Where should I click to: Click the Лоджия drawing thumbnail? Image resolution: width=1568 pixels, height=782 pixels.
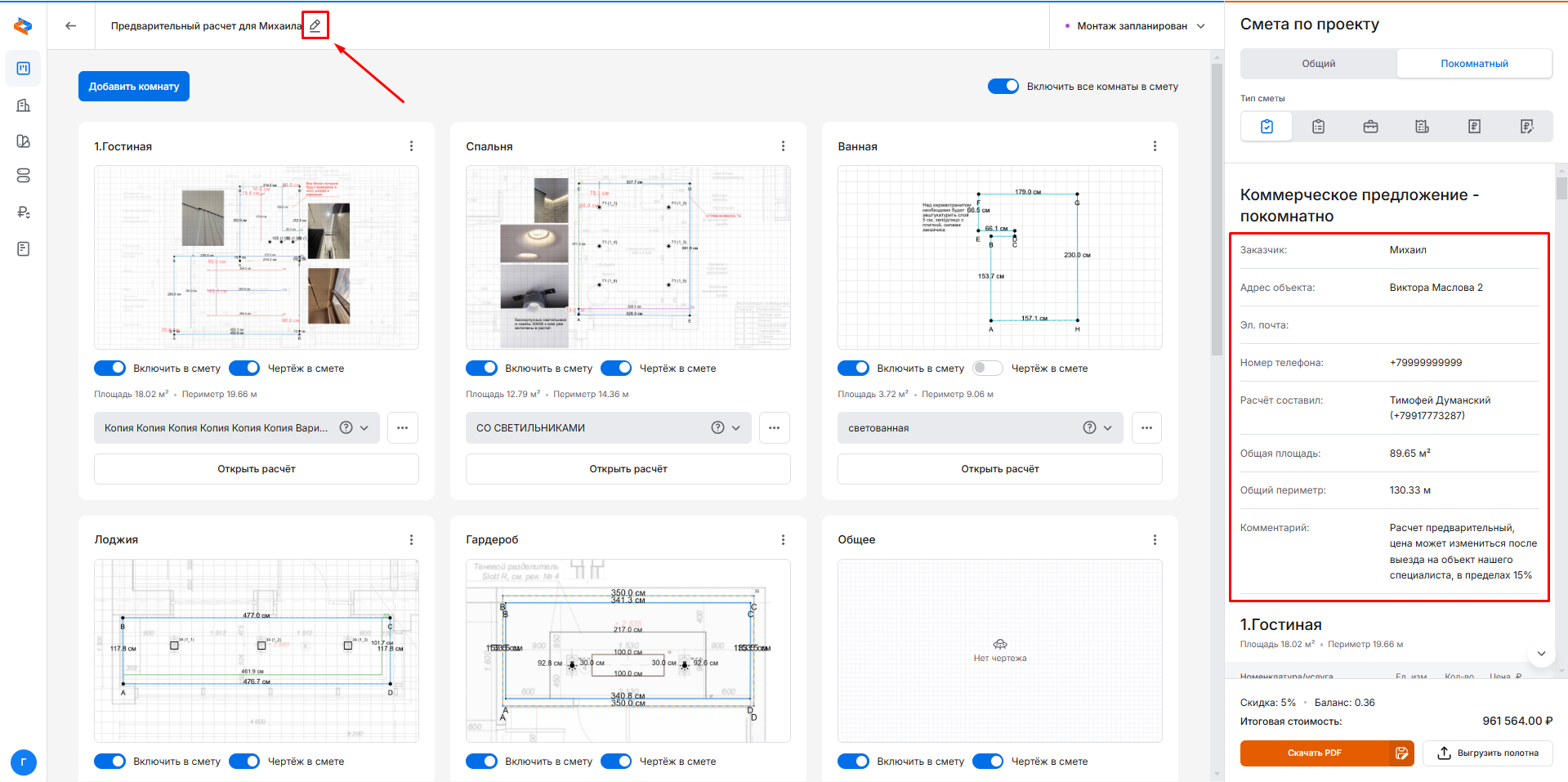point(257,650)
